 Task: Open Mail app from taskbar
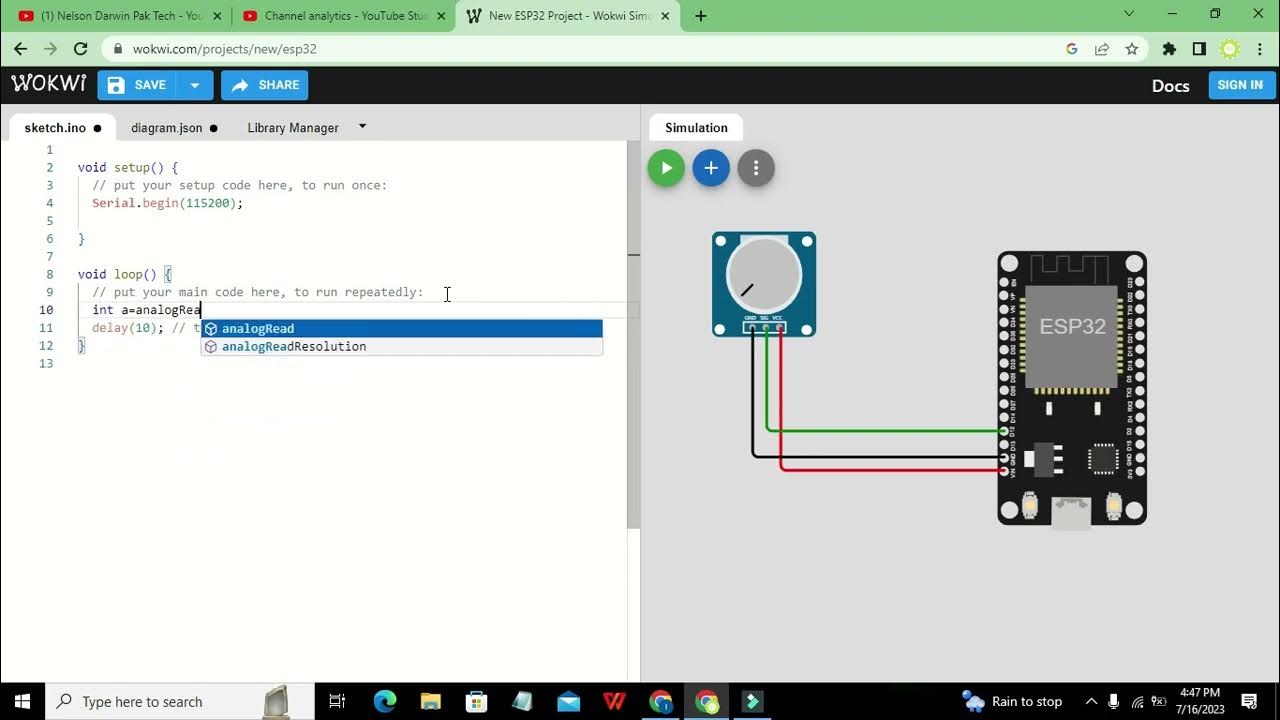(569, 701)
